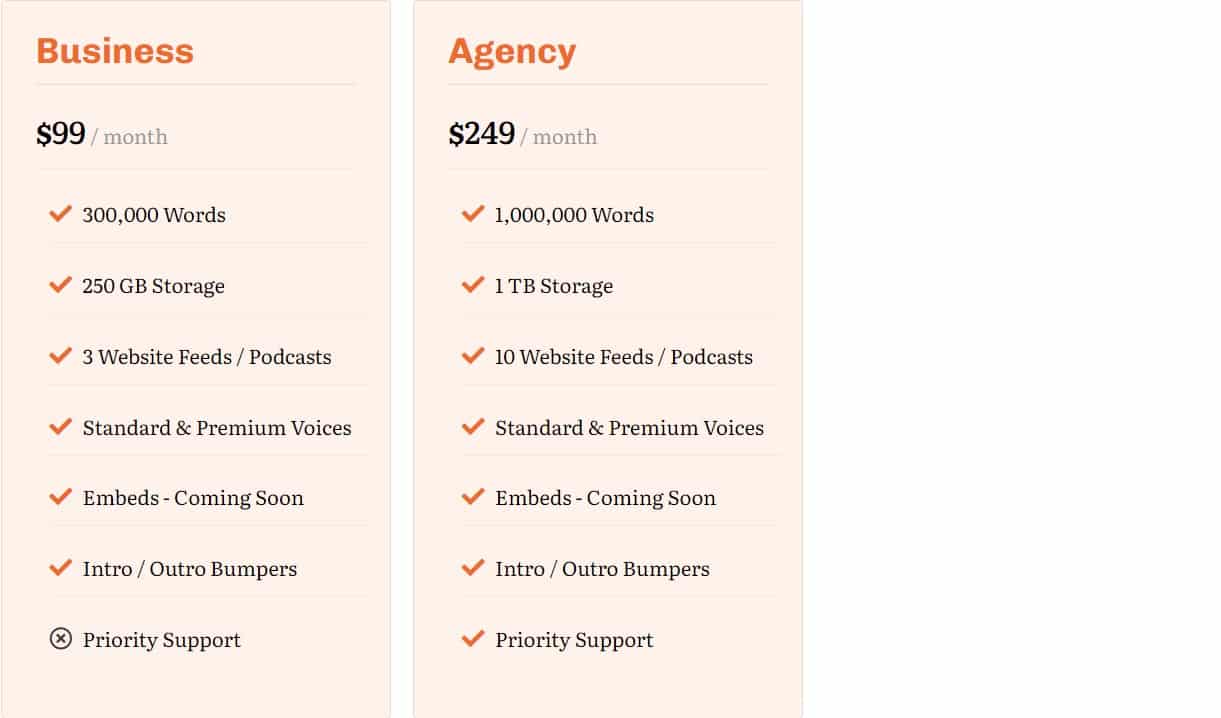Screen dimensions: 1221x718
Task: Click the X-circle icon beside Business Priority Support
Action: (61, 639)
